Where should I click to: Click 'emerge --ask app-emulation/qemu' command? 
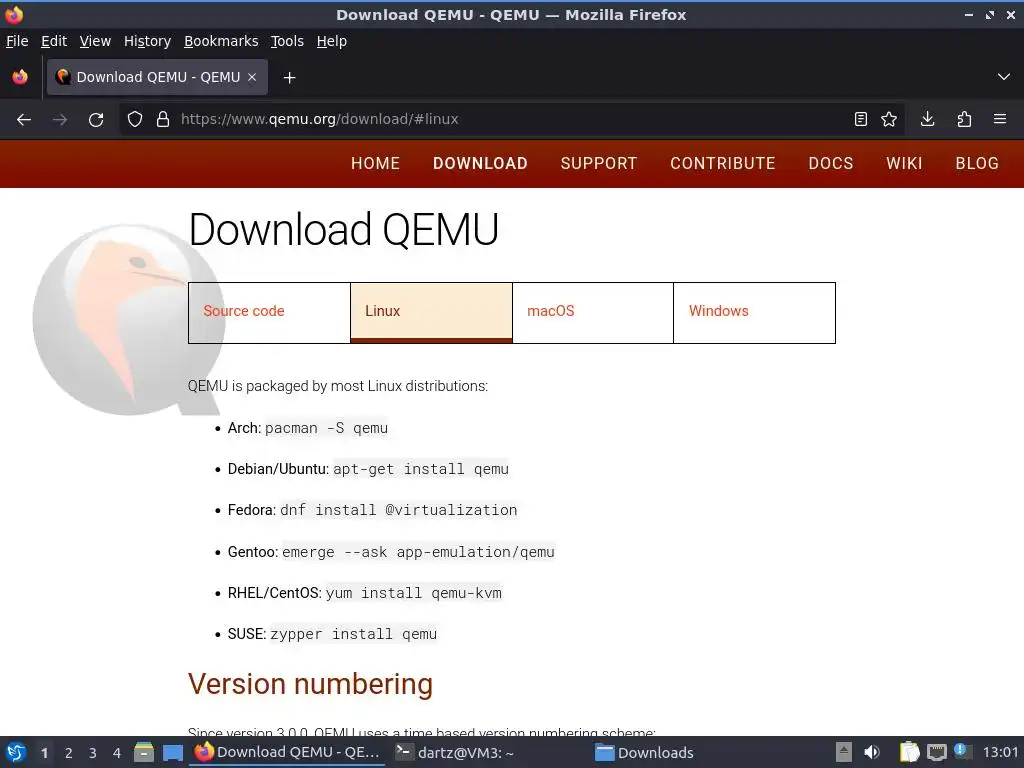(418, 552)
